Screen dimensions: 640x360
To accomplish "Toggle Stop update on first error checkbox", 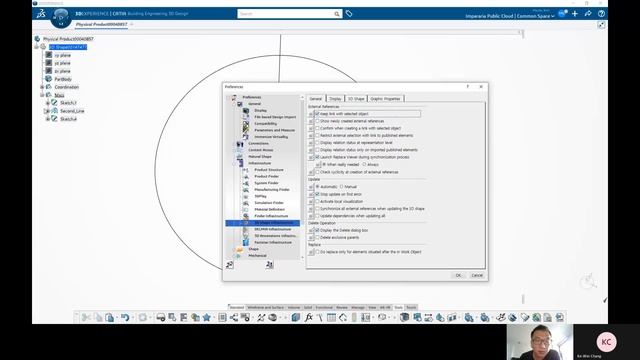I will [x=317, y=194].
